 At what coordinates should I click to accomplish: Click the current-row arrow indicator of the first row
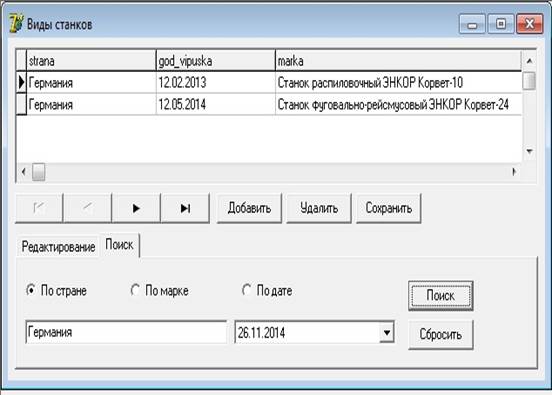point(21,83)
